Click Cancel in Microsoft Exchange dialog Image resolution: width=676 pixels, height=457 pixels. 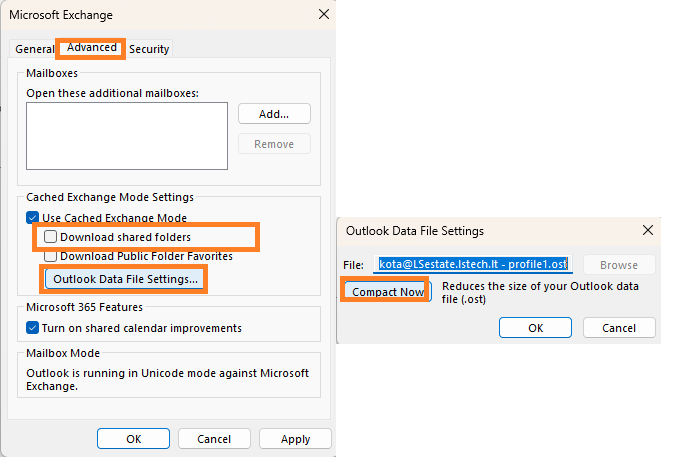[x=214, y=439]
